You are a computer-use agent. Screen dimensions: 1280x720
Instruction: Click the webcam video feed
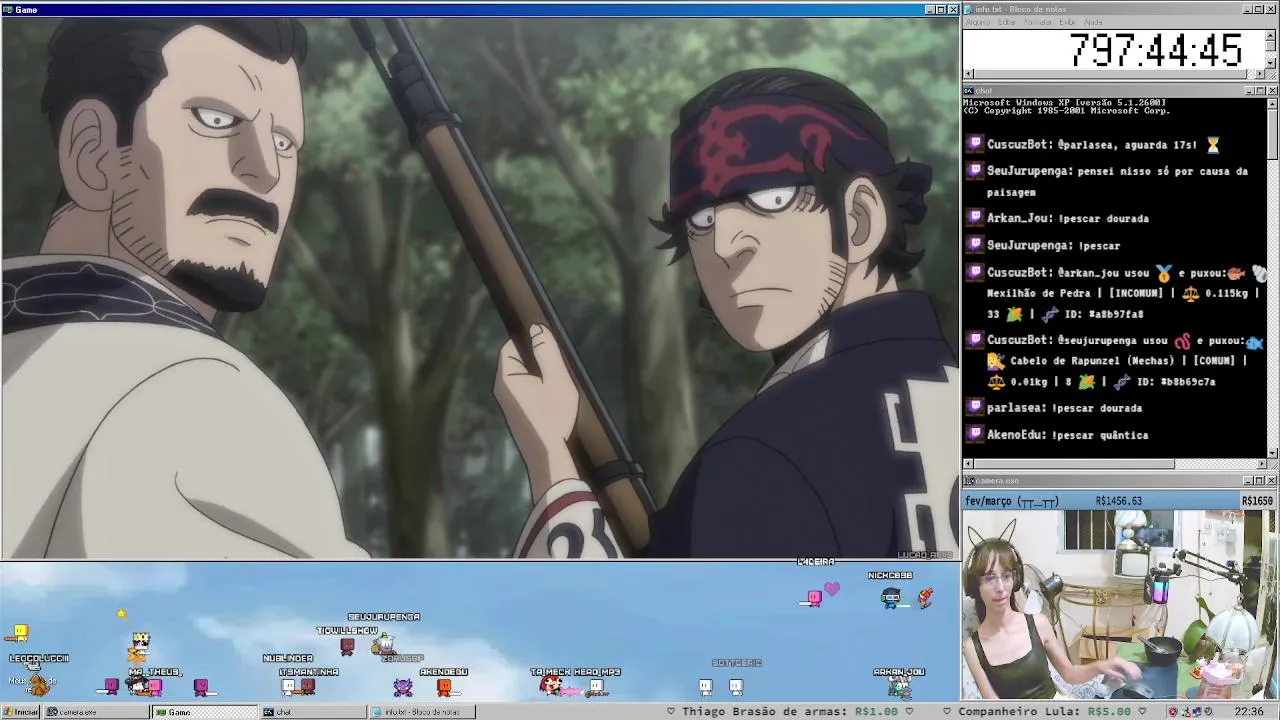point(1119,605)
